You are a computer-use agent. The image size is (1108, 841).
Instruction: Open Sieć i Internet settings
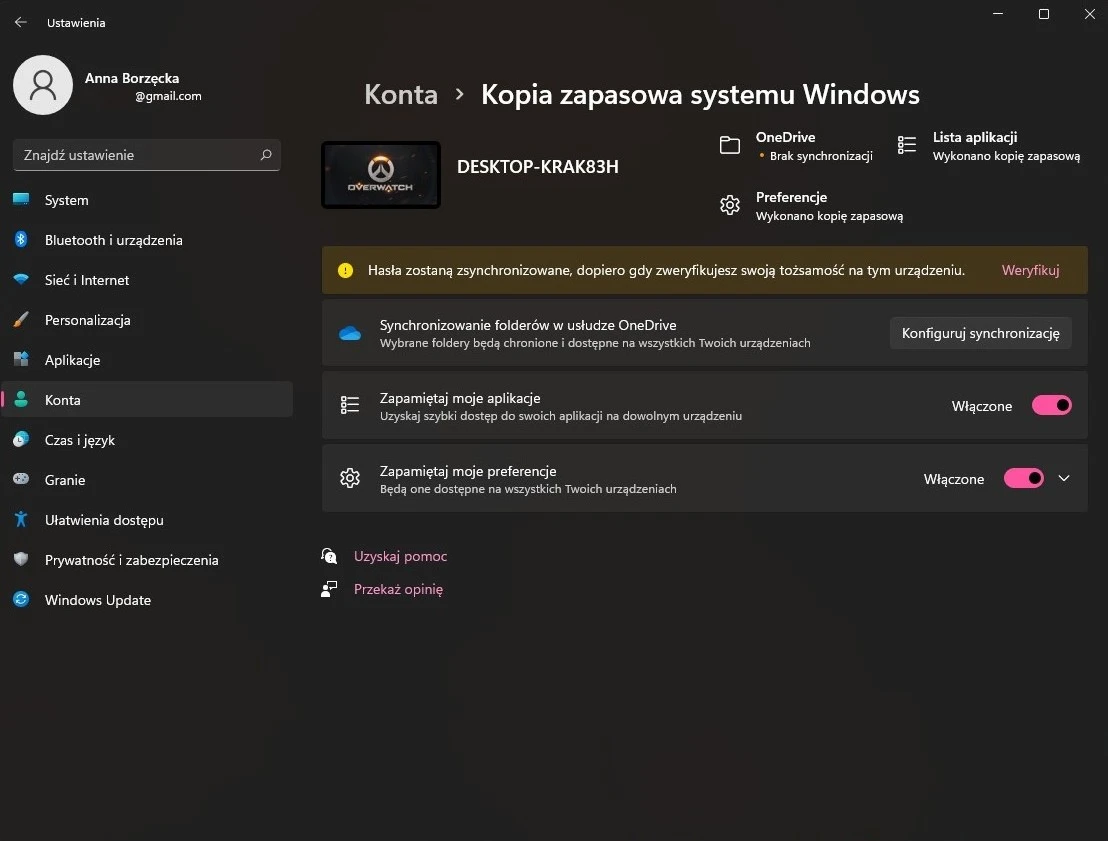point(90,280)
